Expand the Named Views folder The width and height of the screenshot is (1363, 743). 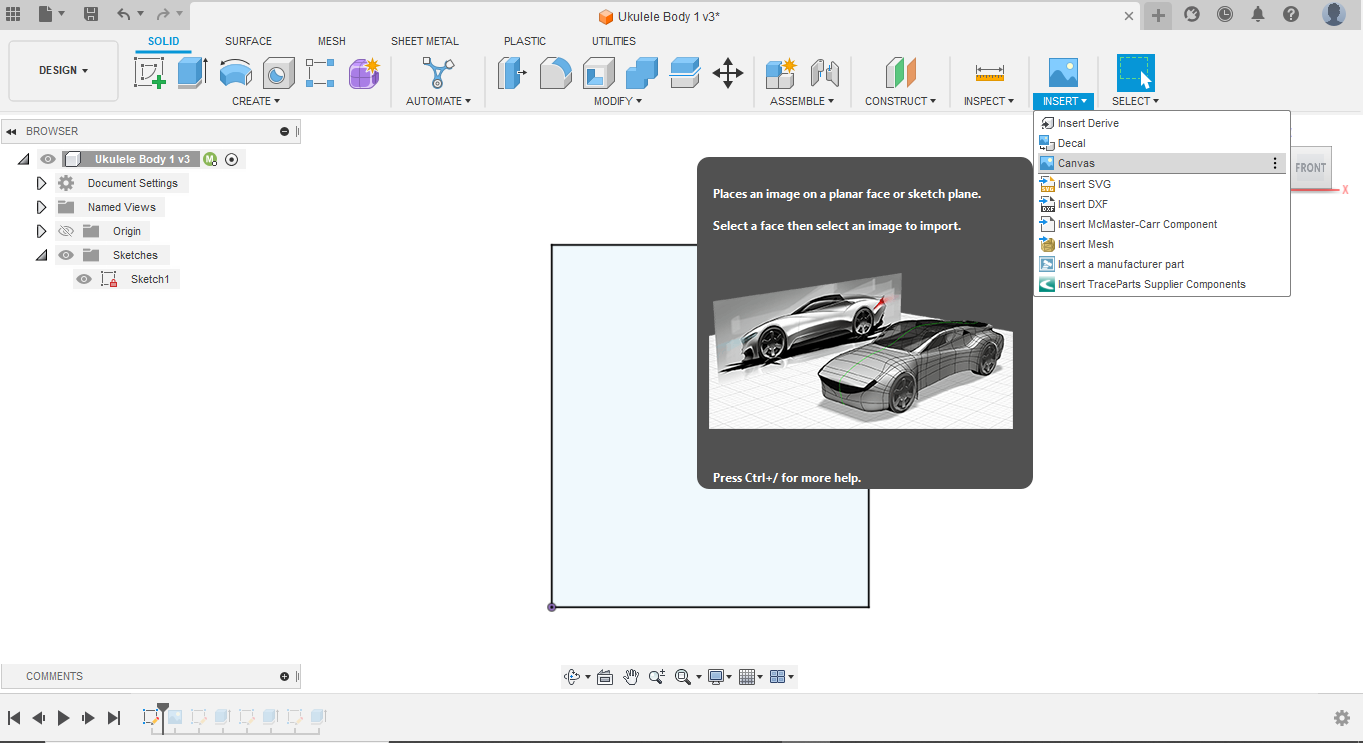click(41, 207)
